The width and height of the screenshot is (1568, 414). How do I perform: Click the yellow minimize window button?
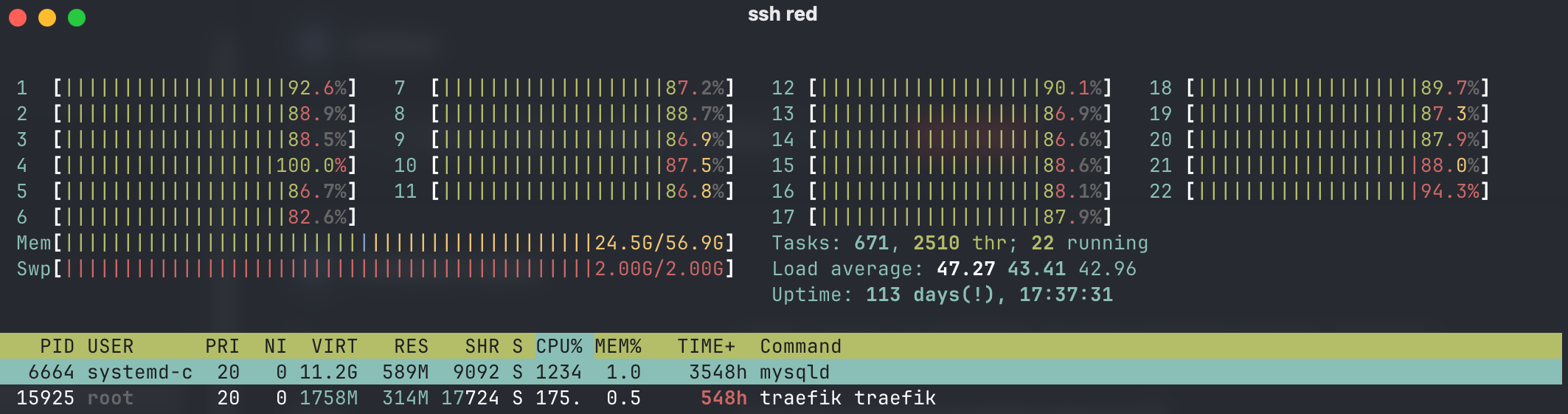47,18
